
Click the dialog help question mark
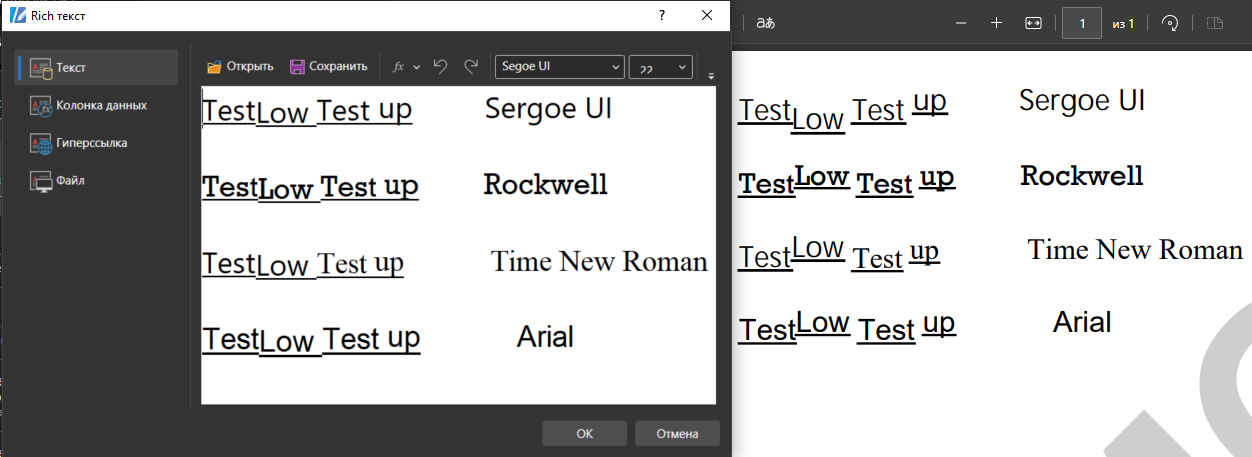pyautogui.click(x=661, y=15)
